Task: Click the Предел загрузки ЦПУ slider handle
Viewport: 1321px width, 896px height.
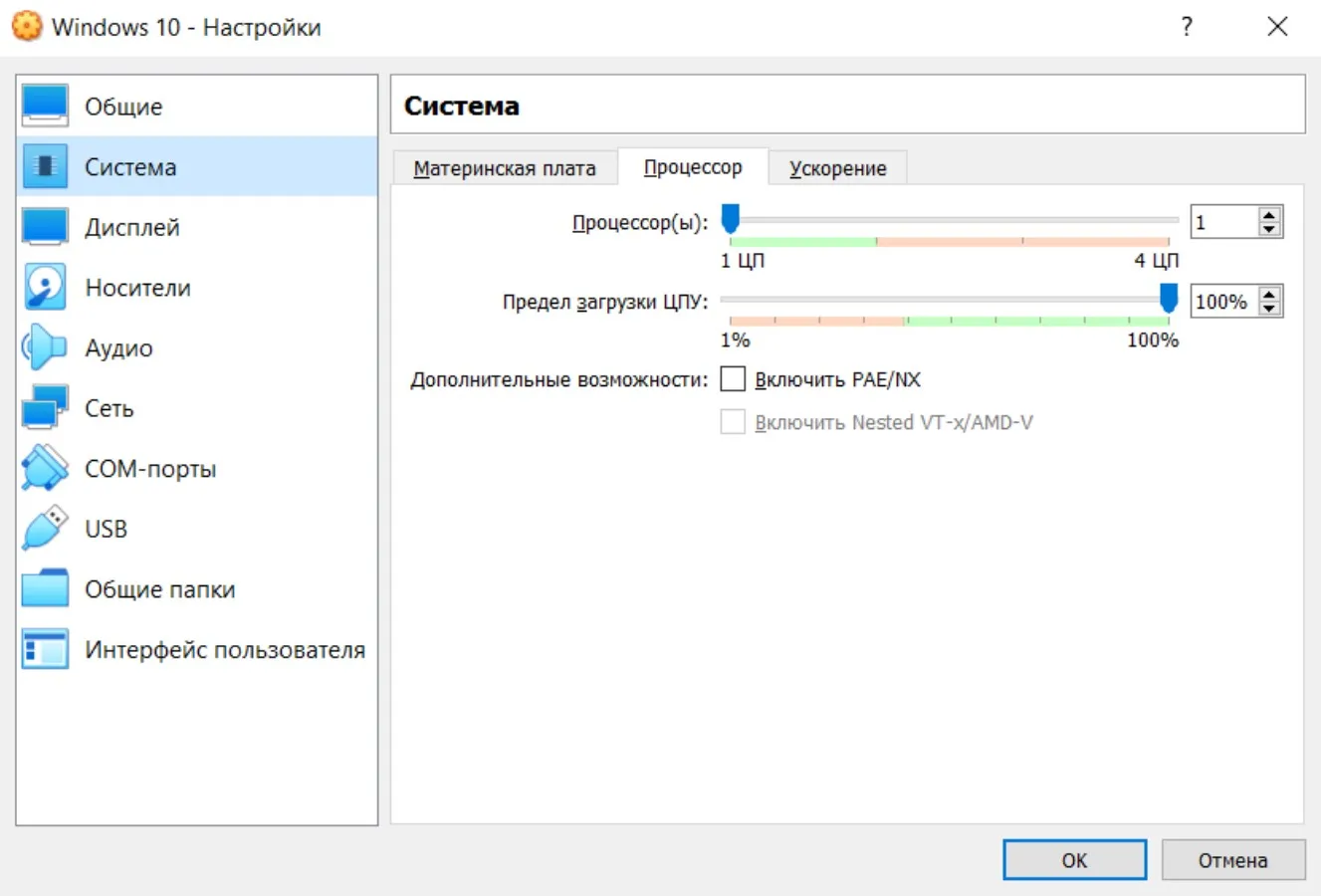Action: coord(1169,298)
